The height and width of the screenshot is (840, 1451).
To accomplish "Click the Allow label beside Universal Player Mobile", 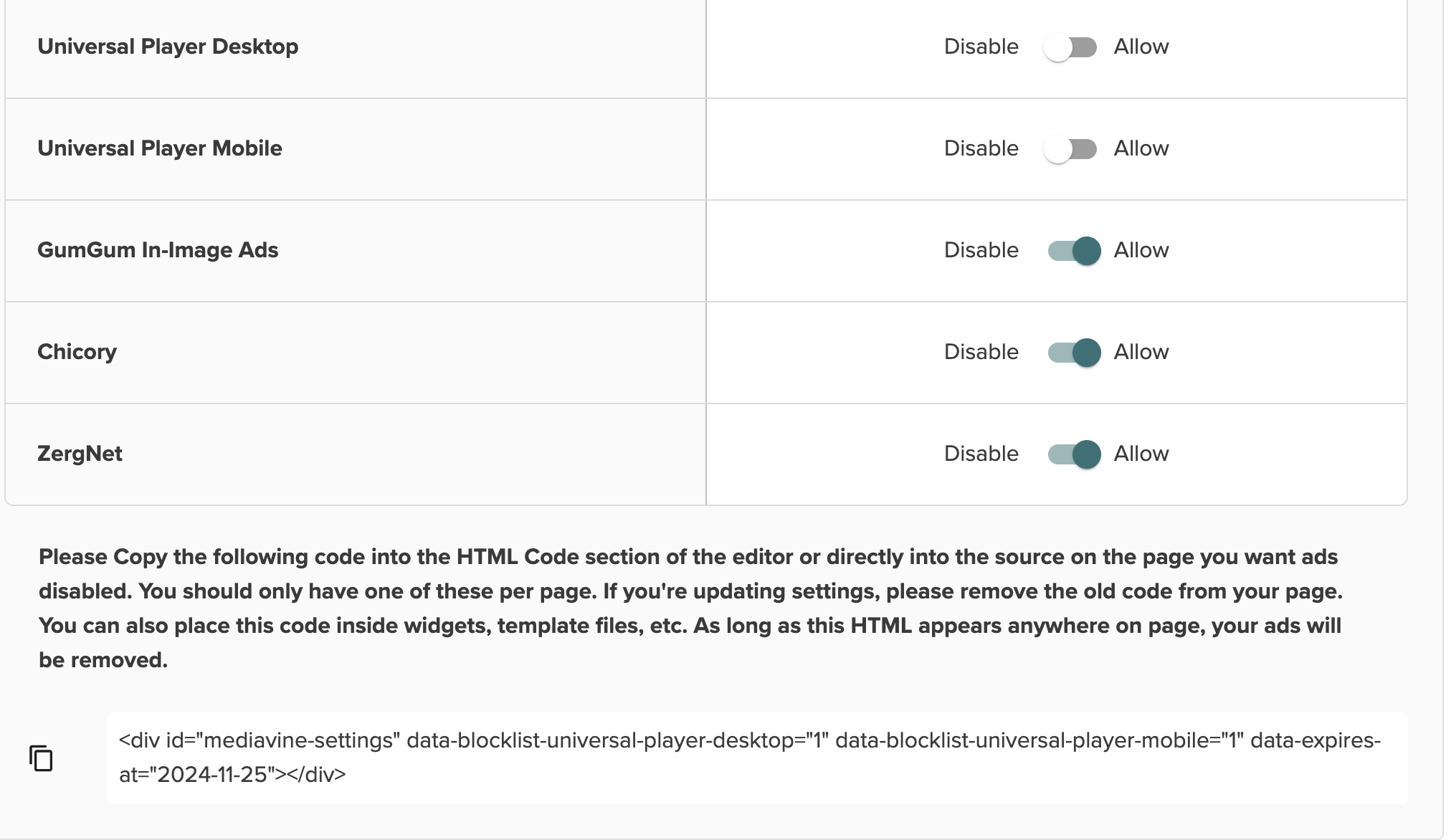I will (1140, 148).
